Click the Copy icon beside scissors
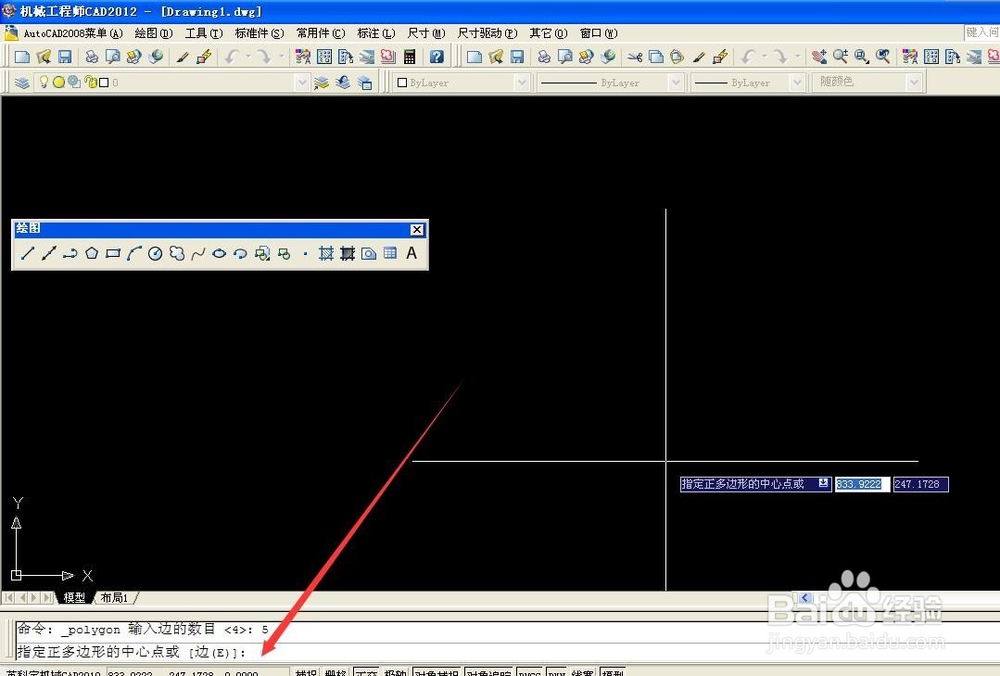Image resolution: width=1000 pixels, height=676 pixels. click(x=656, y=57)
